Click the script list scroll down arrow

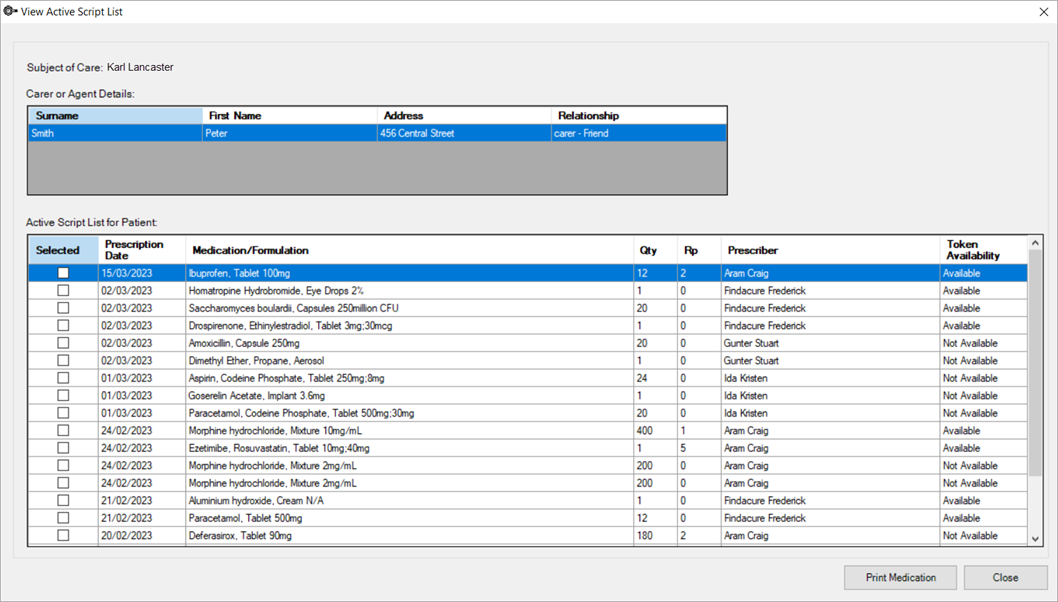coord(1035,538)
